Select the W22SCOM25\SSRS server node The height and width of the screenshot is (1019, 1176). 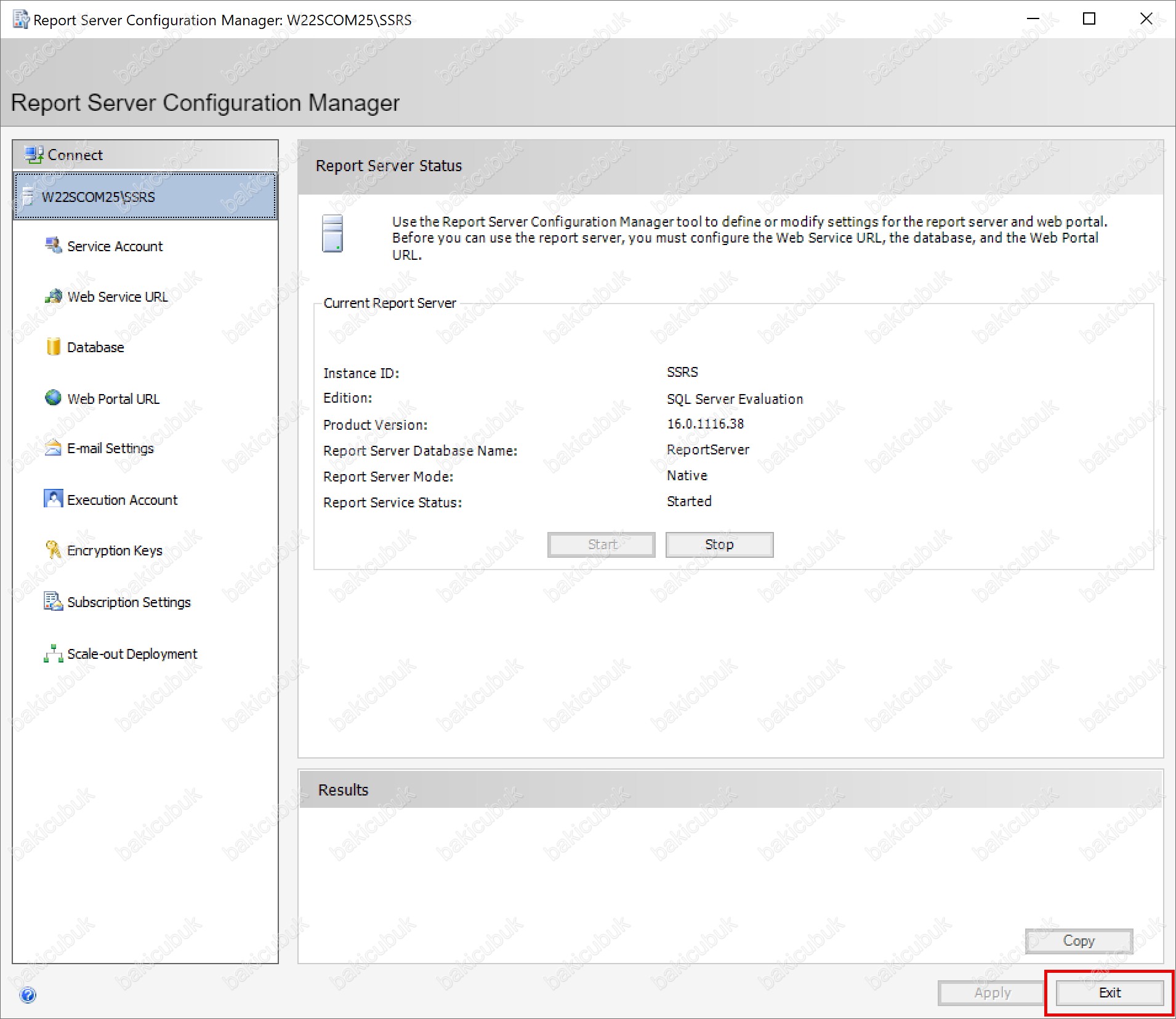[145, 196]
